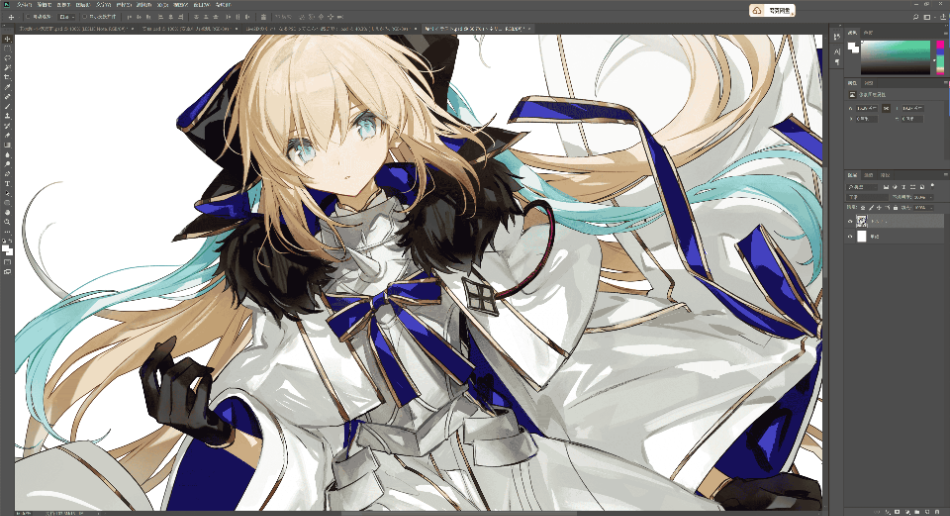
Task: Click the share image icon in the top right
Action: click(943, 17)
